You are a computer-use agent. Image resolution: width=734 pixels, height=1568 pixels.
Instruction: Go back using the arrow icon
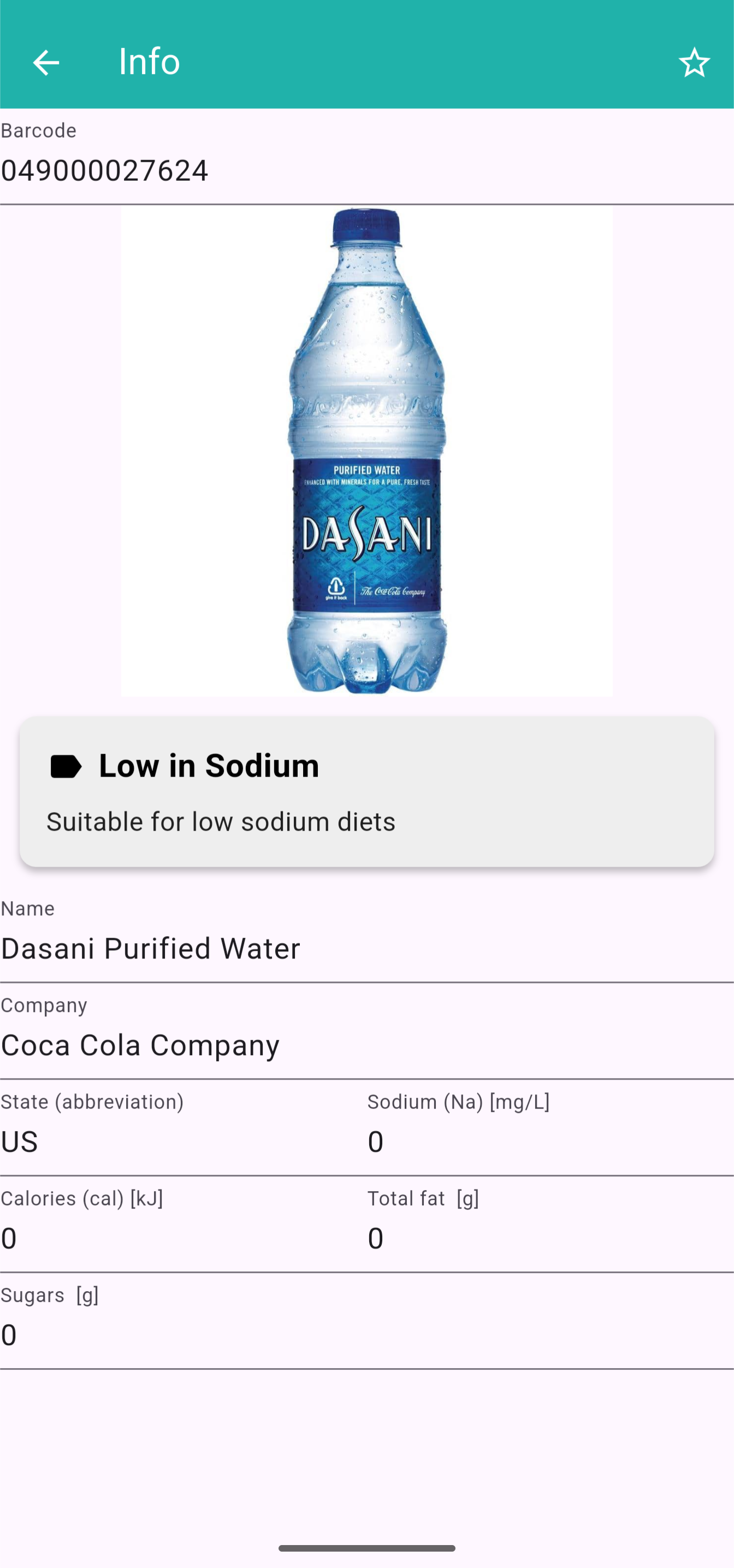46,63
